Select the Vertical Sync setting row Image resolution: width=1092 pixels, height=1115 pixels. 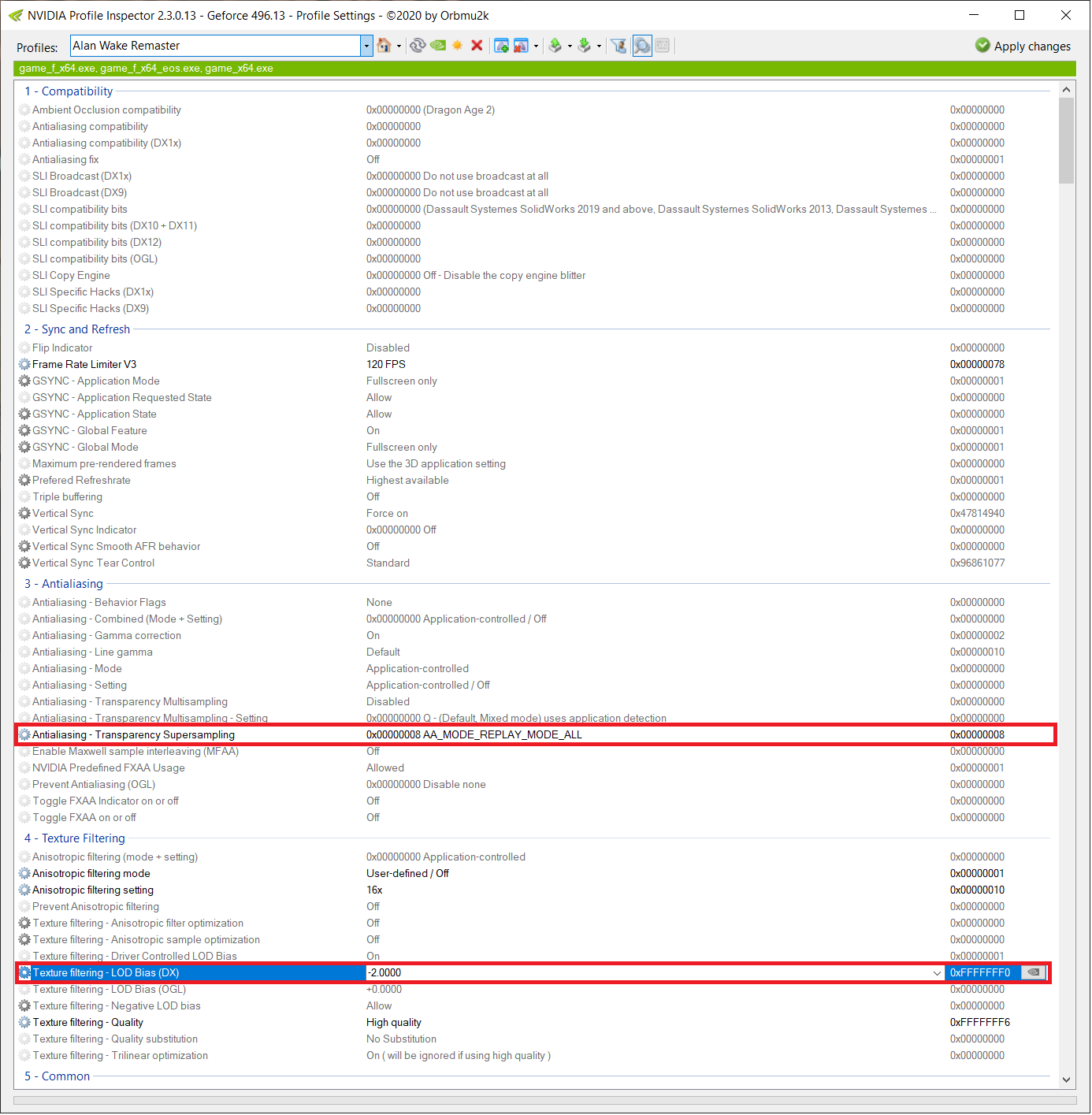click(x=63, y=514)
